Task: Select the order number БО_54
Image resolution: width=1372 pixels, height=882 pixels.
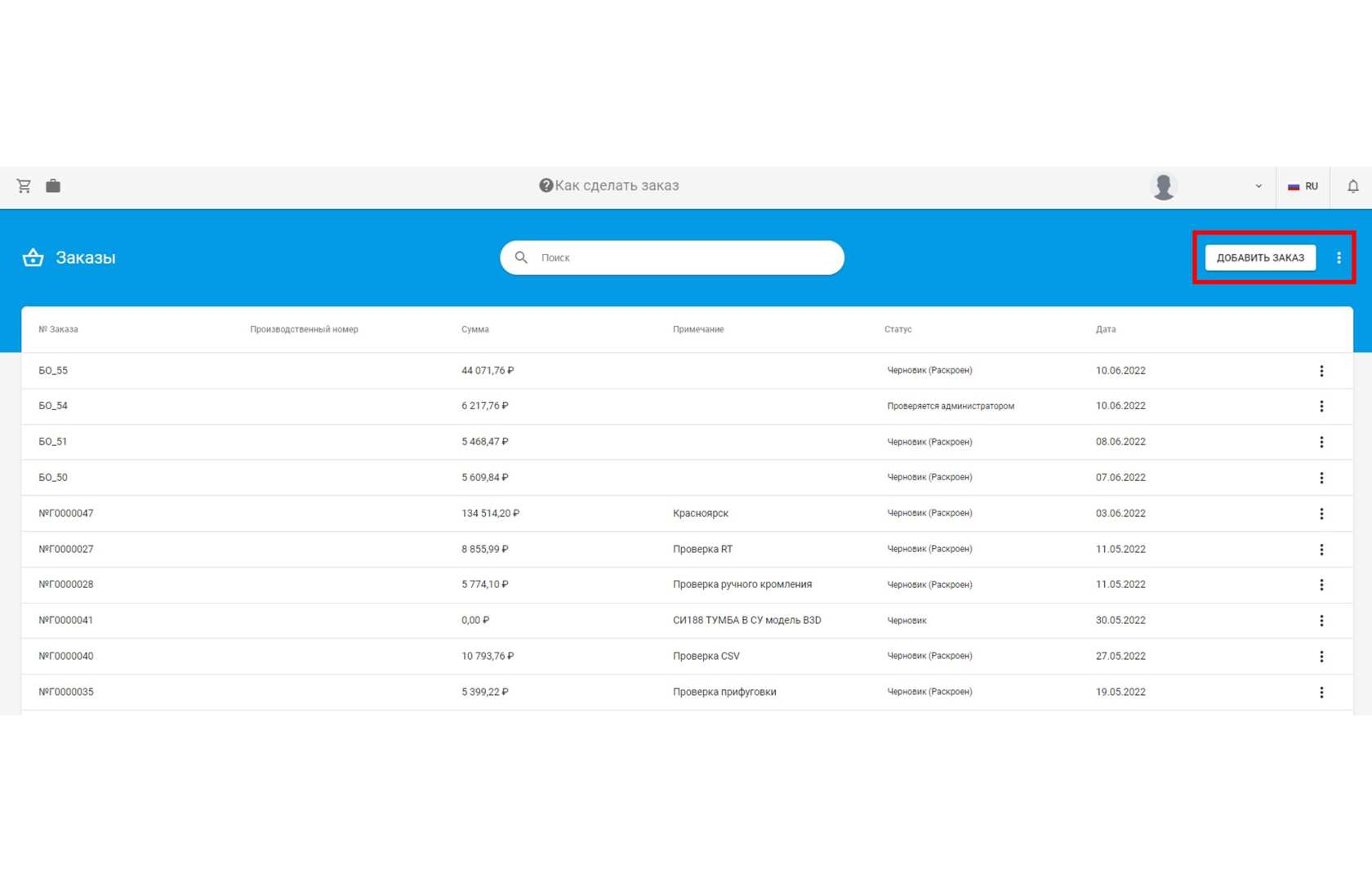Action: coord(53,406)
